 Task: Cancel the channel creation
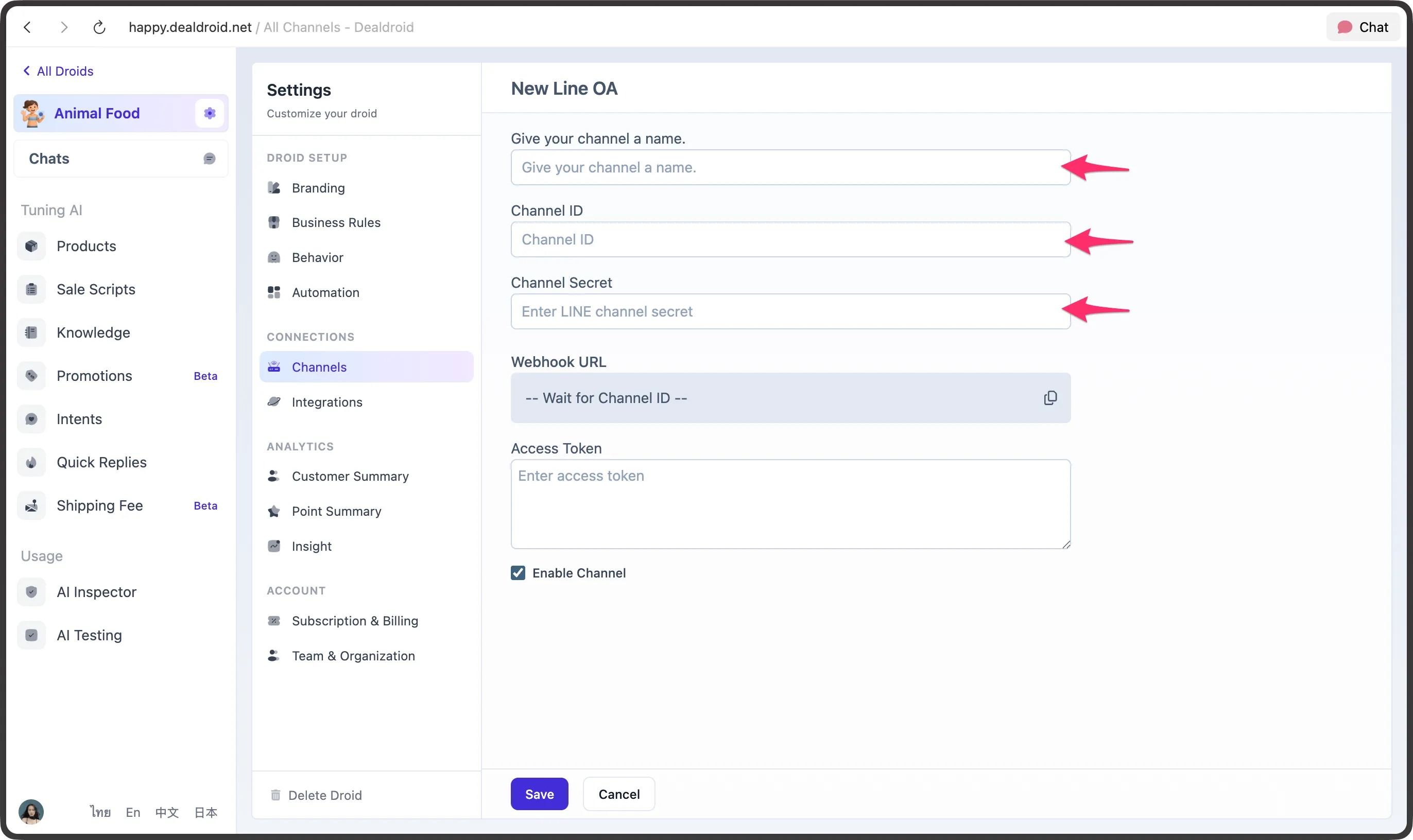point(618,794)
